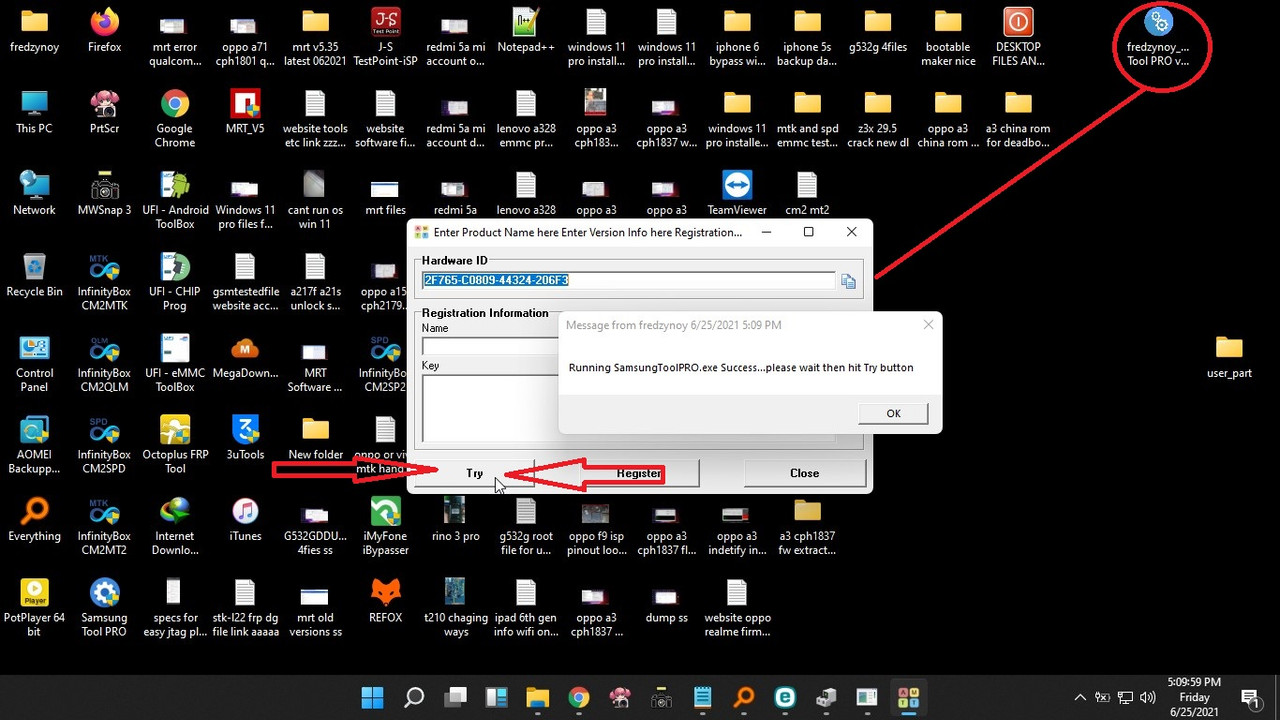Select the Firefox desktop icon
The width and height of the screenshot is (1280, 720).
click(104, 31)
